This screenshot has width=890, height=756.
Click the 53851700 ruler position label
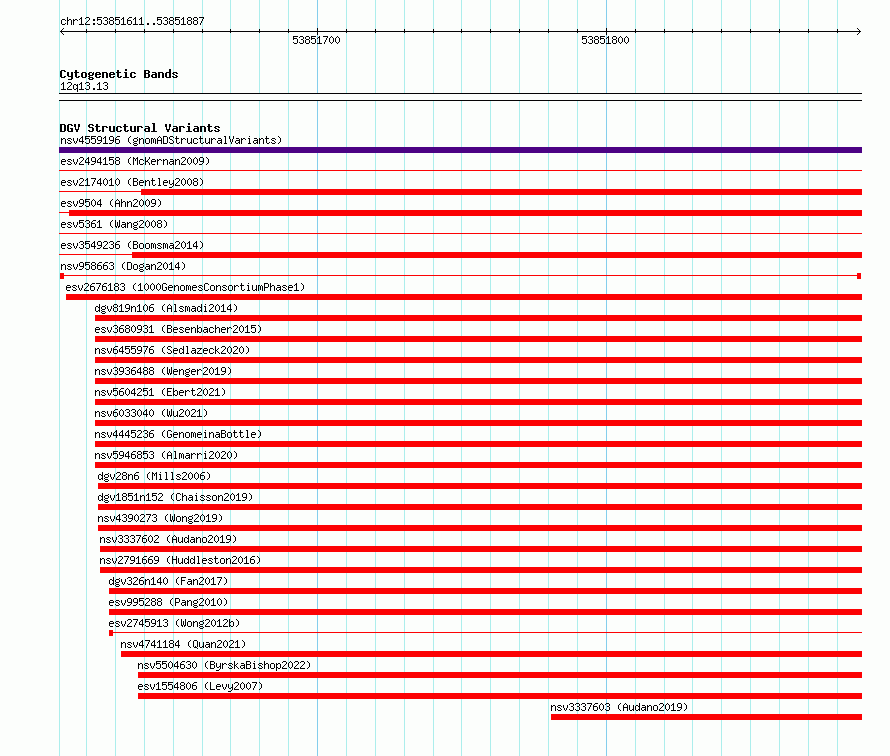pyautogui.click(x=316, y=40)
